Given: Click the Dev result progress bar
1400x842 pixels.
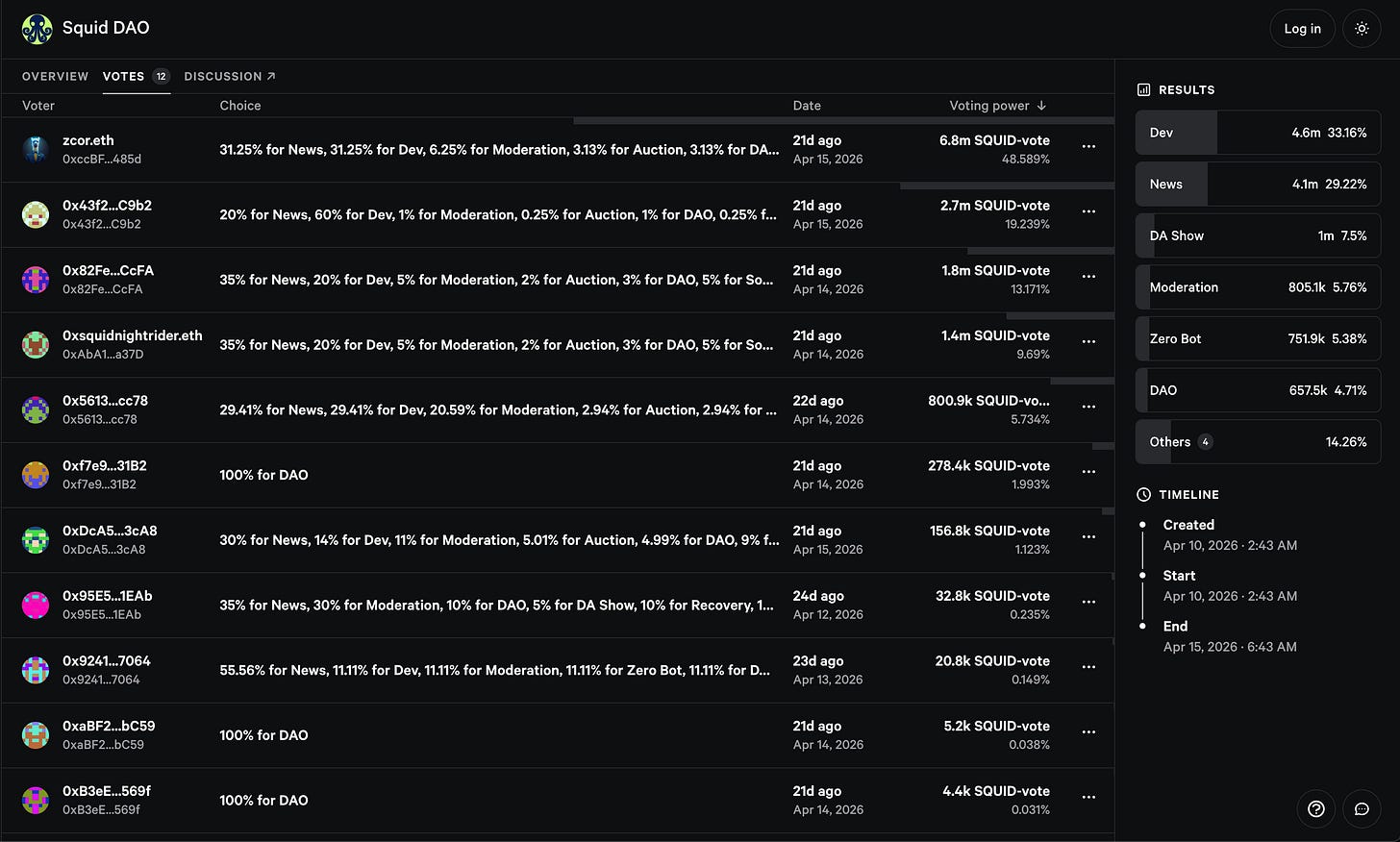Looking at the screenshot, I should [1258, 133].
